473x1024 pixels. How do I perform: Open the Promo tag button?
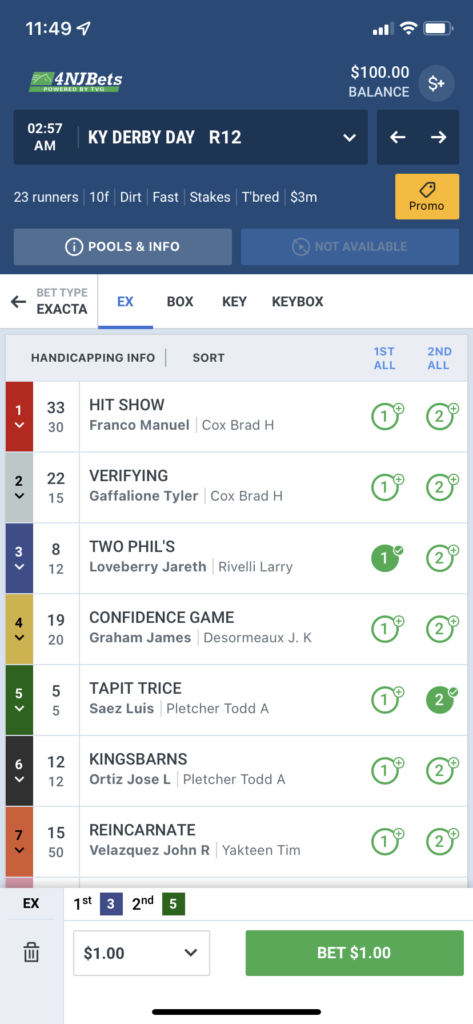[427, 197]
